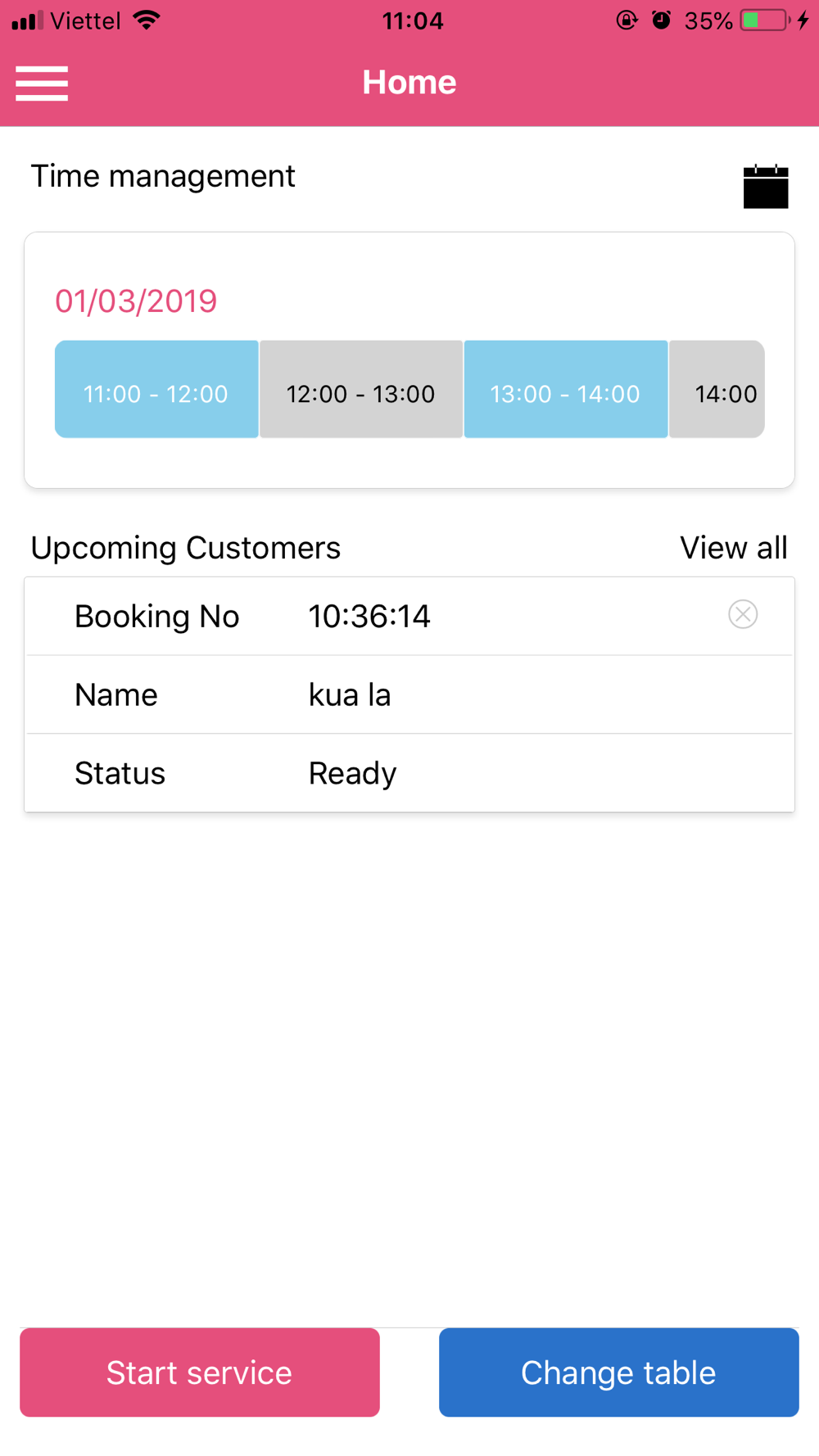Screen dimensions: 819x1456
Task: Tap the alarm clock status icon
Action: 662,20
